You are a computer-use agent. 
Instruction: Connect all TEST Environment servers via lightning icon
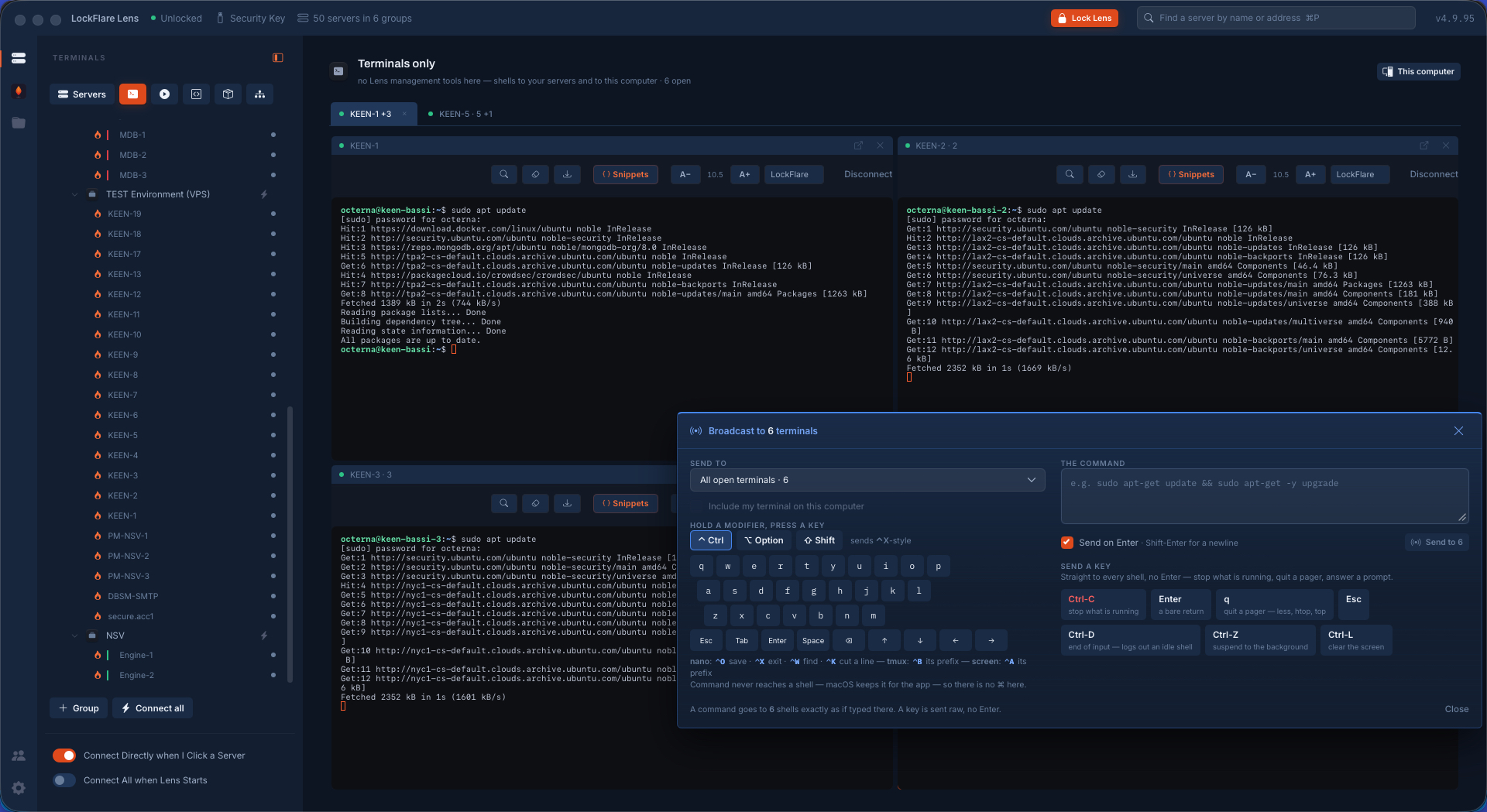pos(264,194)
